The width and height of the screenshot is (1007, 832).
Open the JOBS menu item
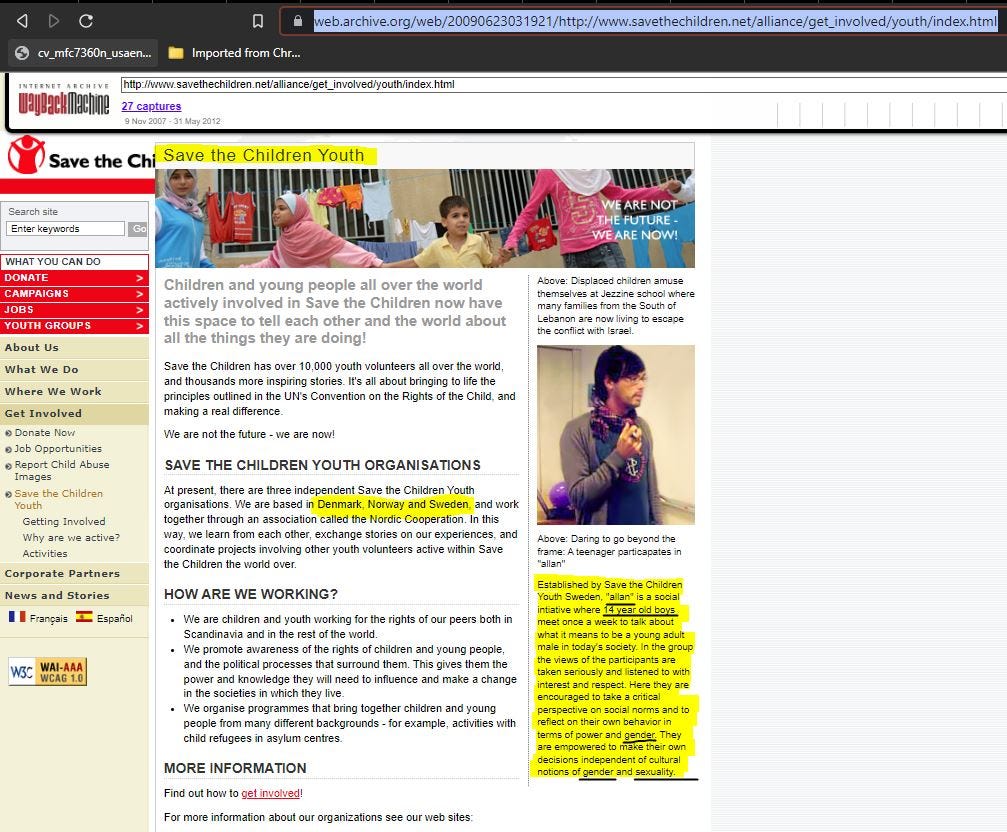74,310
